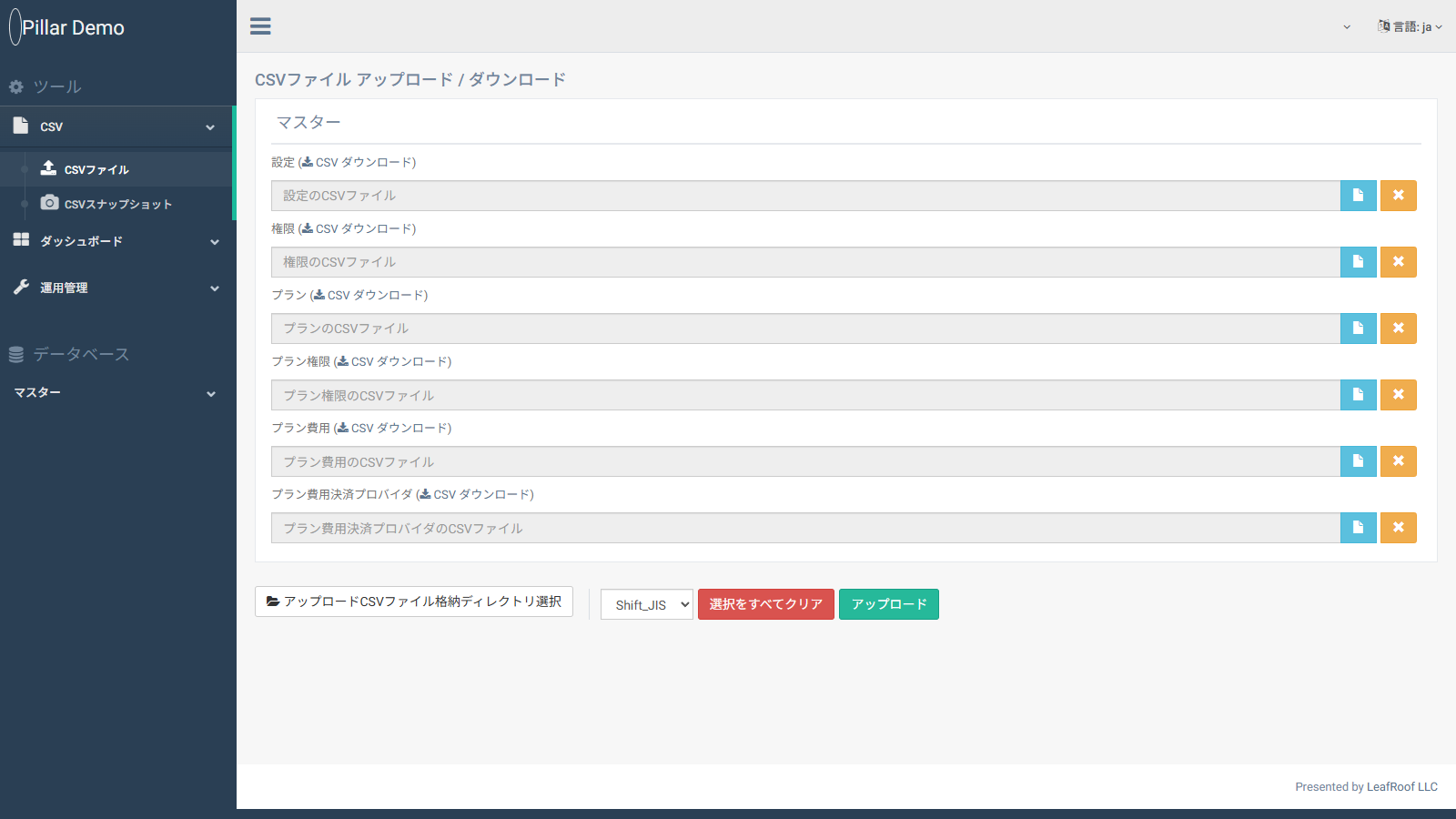
Task: Download the プラン権限 CSV via its download link
Action: pos(392,361)
